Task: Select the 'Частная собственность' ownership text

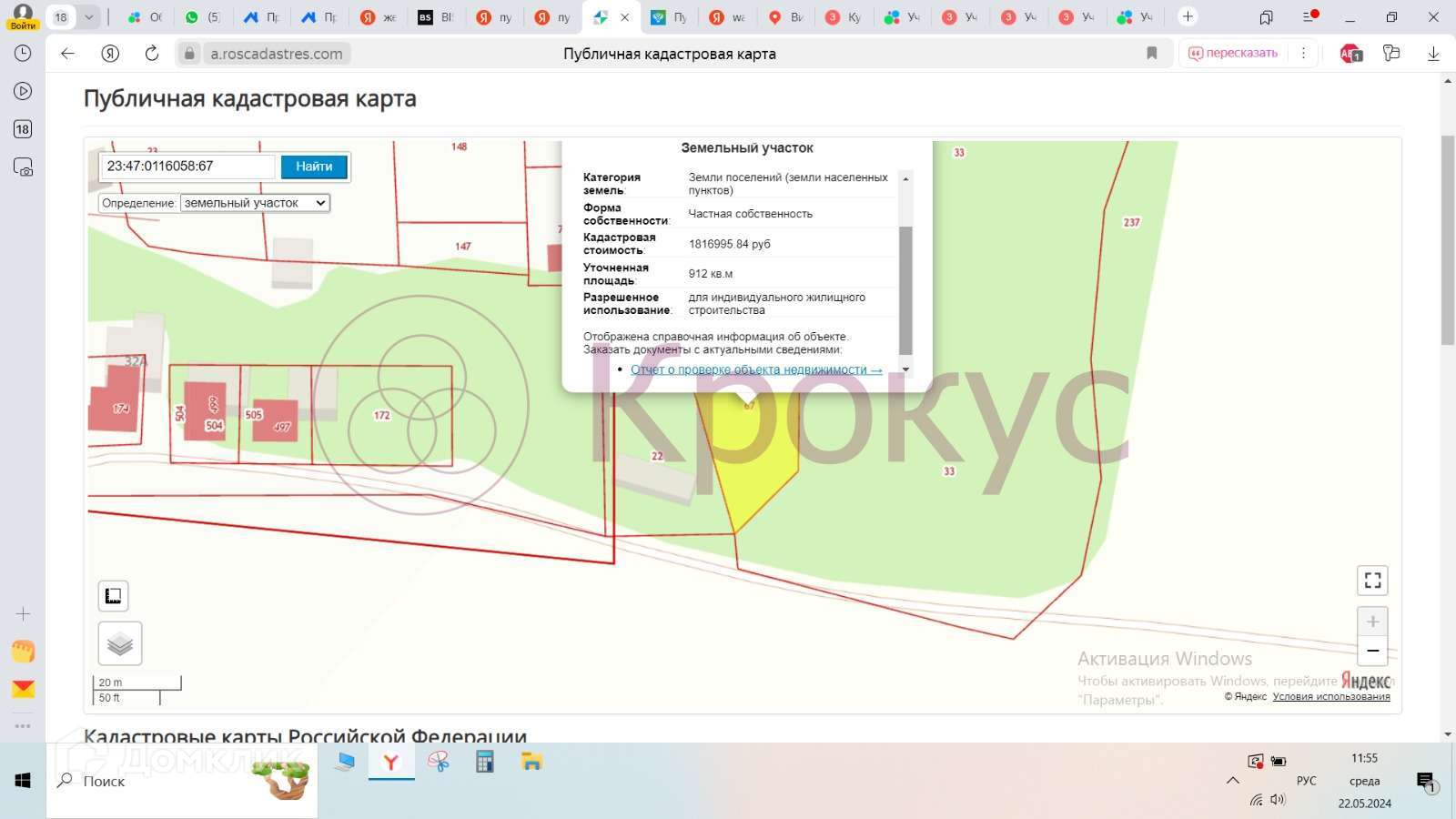Action: click(x=751, y=214)
